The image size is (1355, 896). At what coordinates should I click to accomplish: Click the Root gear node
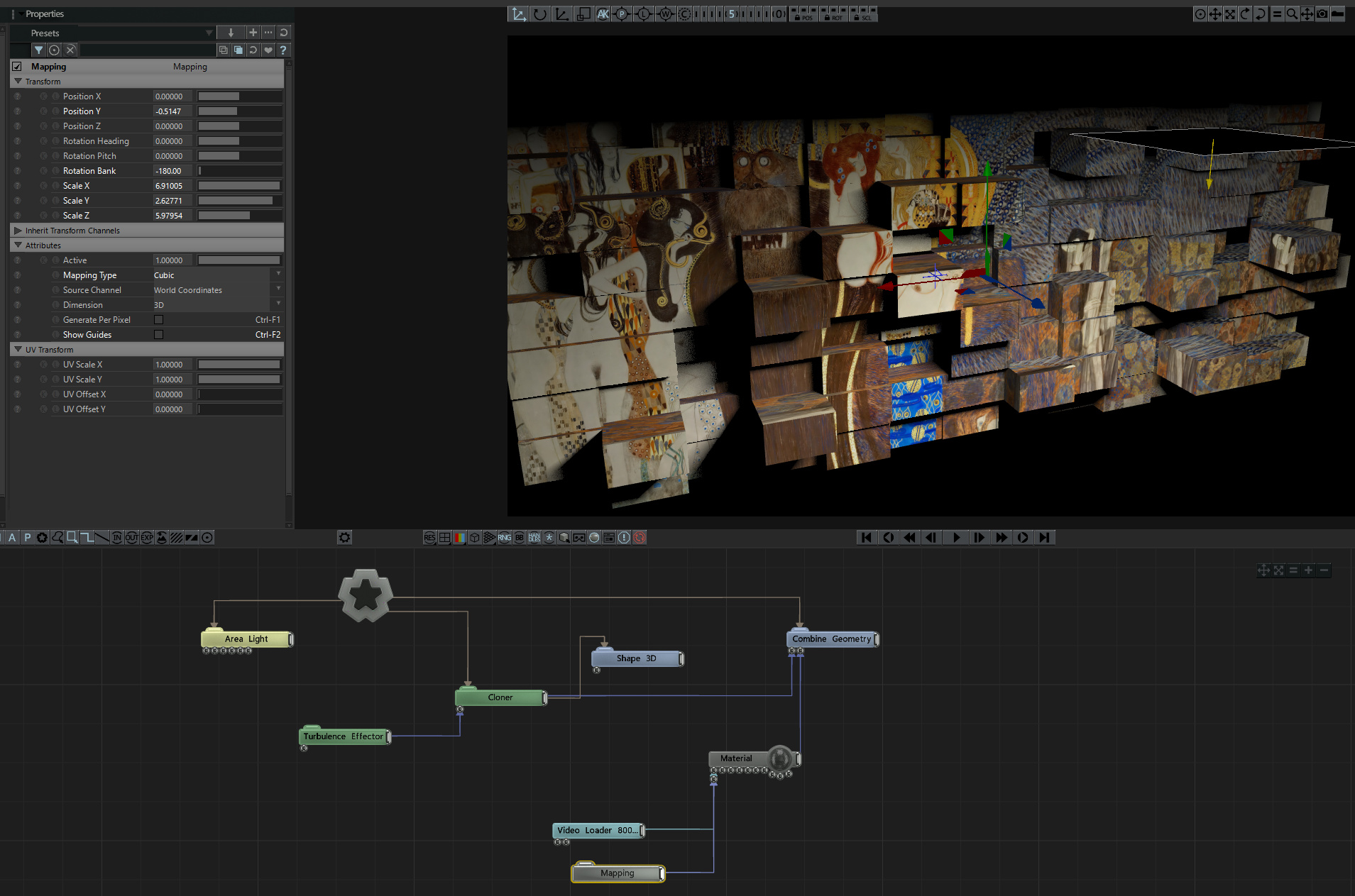[365, 595]
